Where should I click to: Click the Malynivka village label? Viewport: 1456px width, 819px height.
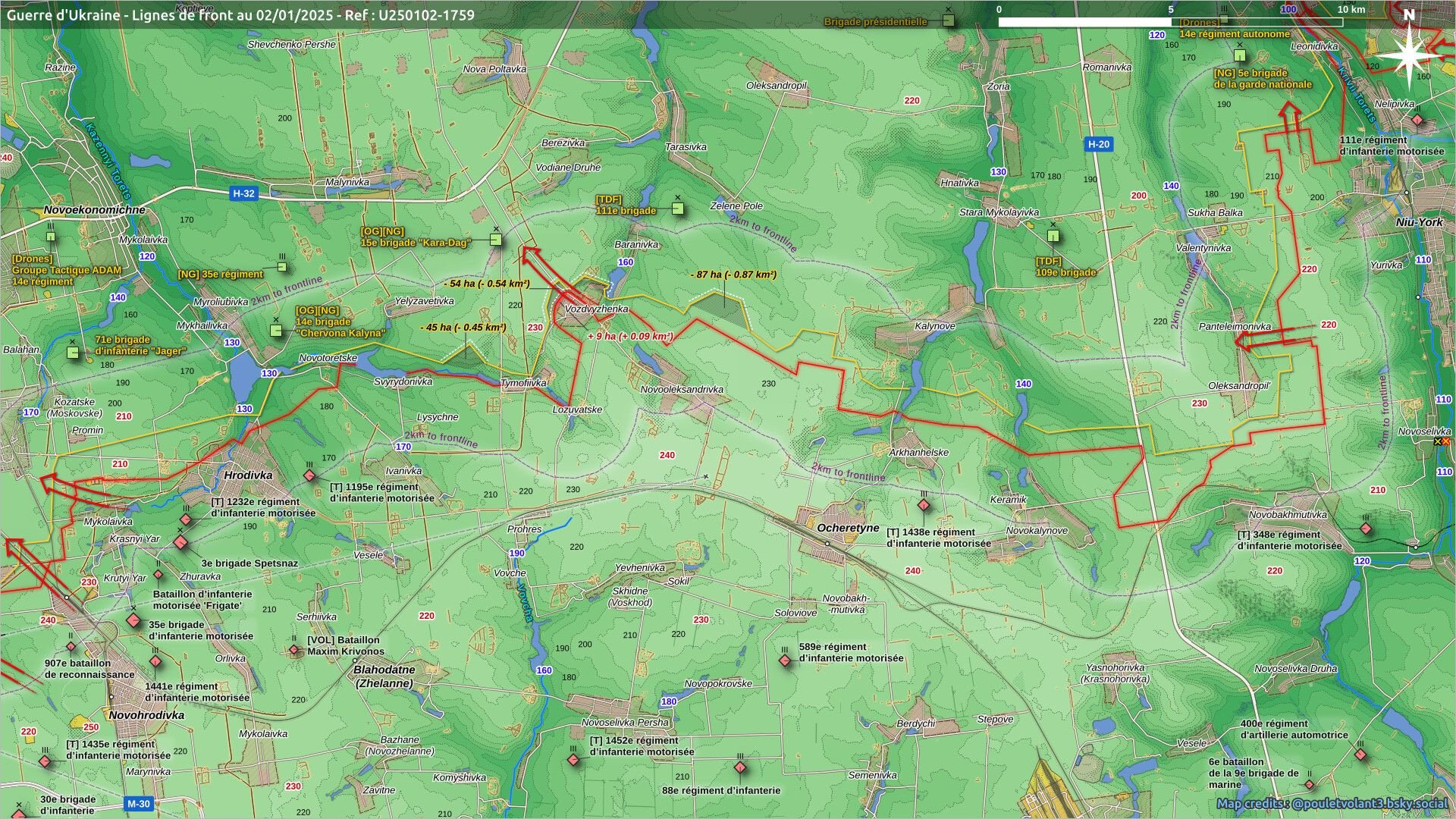tap(347, 182)
